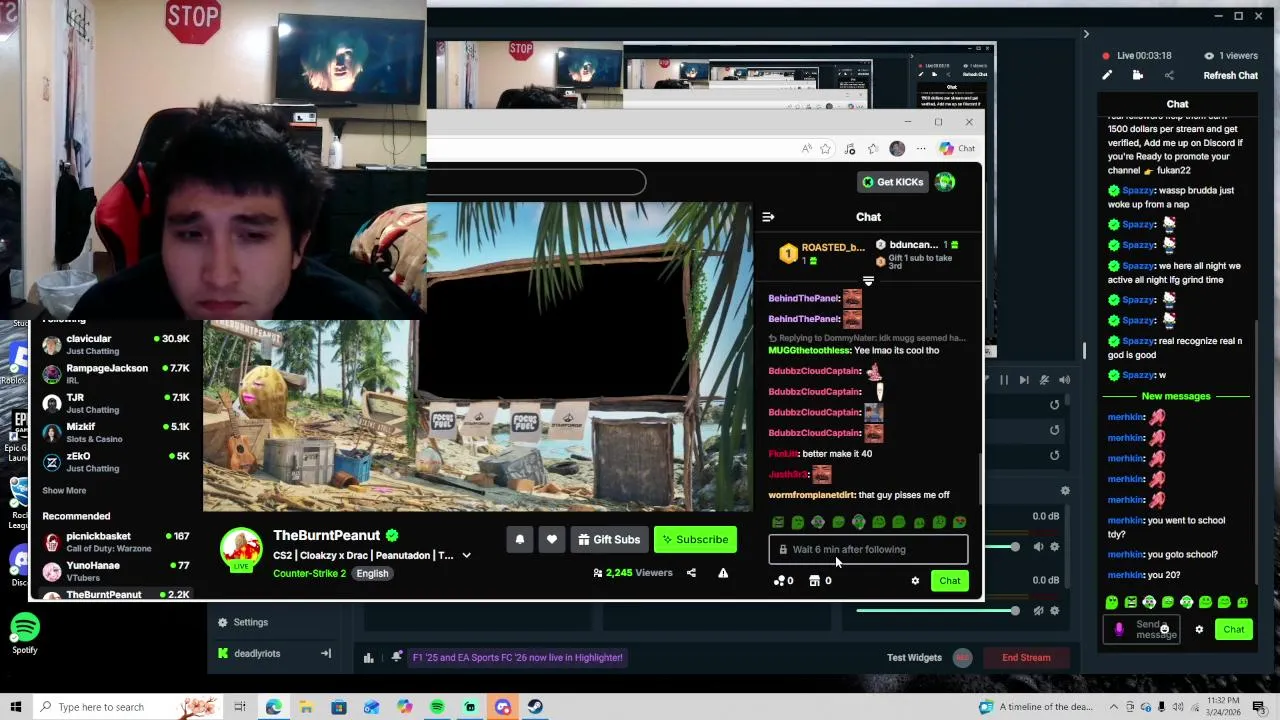Viewport: 1280px width, 720px height.
Task: Open the Edge more options menu
Action: [x=921, y=149]
